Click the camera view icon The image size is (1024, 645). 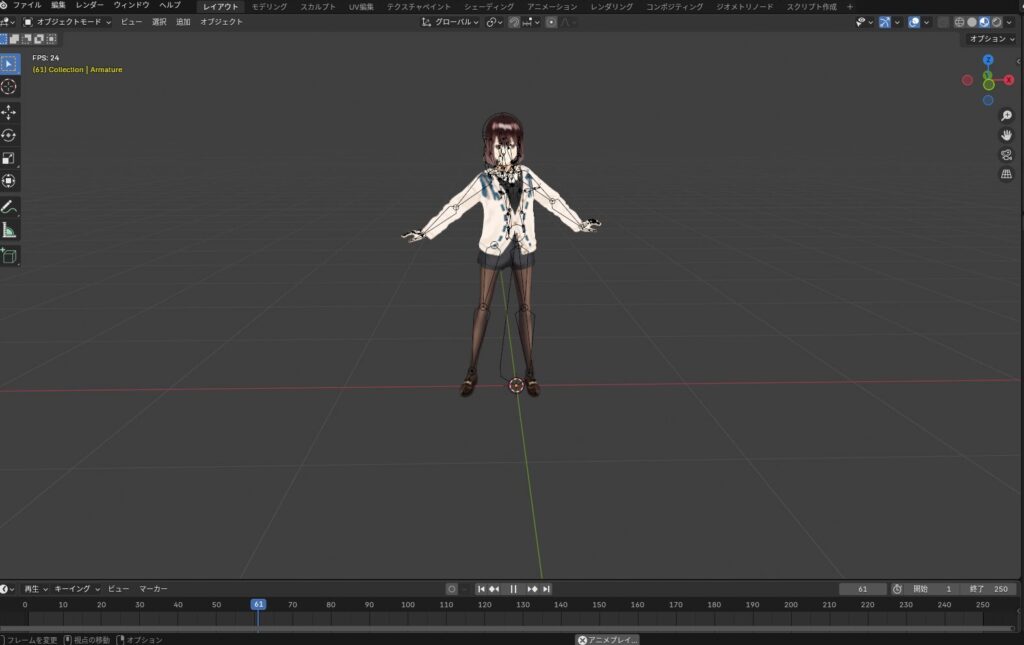point(1006,155)
